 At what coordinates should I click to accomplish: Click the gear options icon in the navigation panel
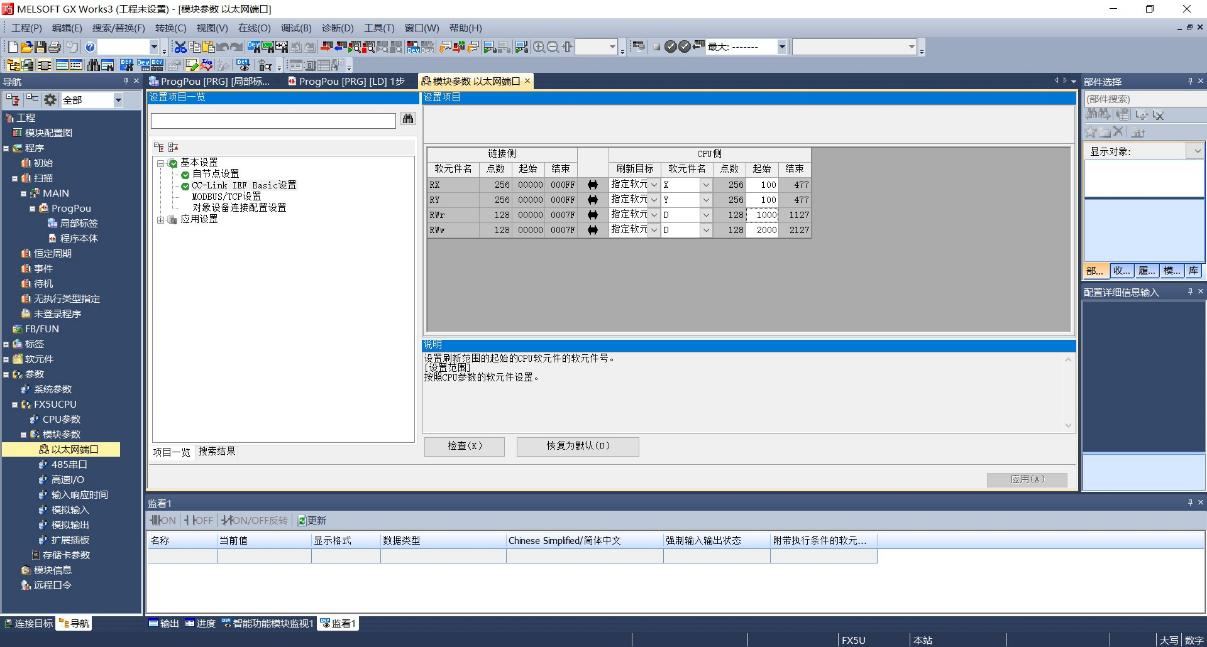[x=49, y=99]
